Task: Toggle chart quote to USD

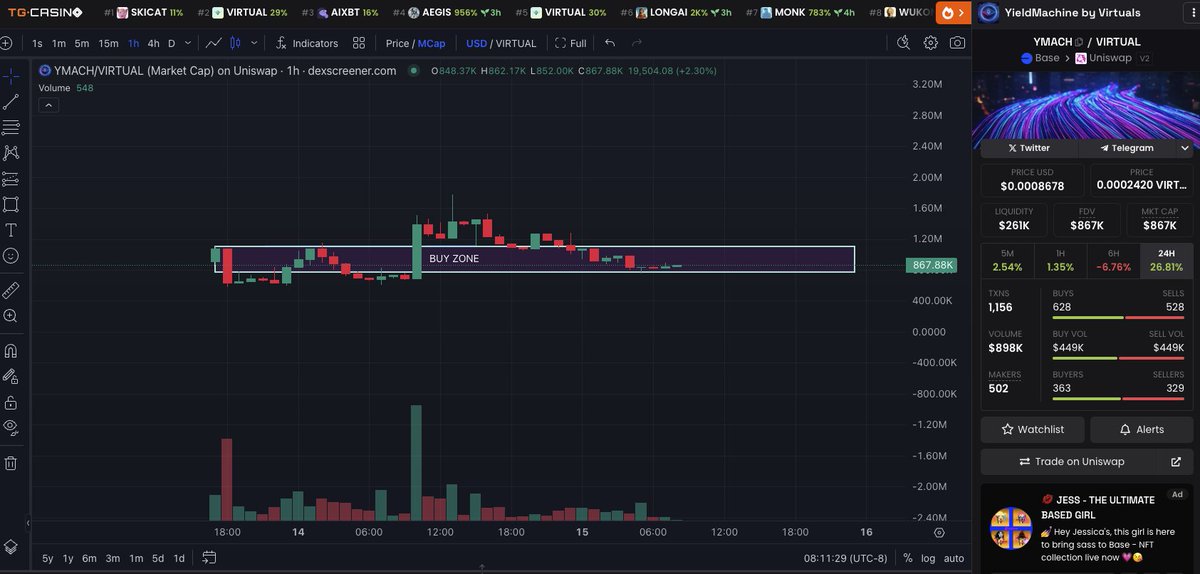Action: (x=476, y=43)
